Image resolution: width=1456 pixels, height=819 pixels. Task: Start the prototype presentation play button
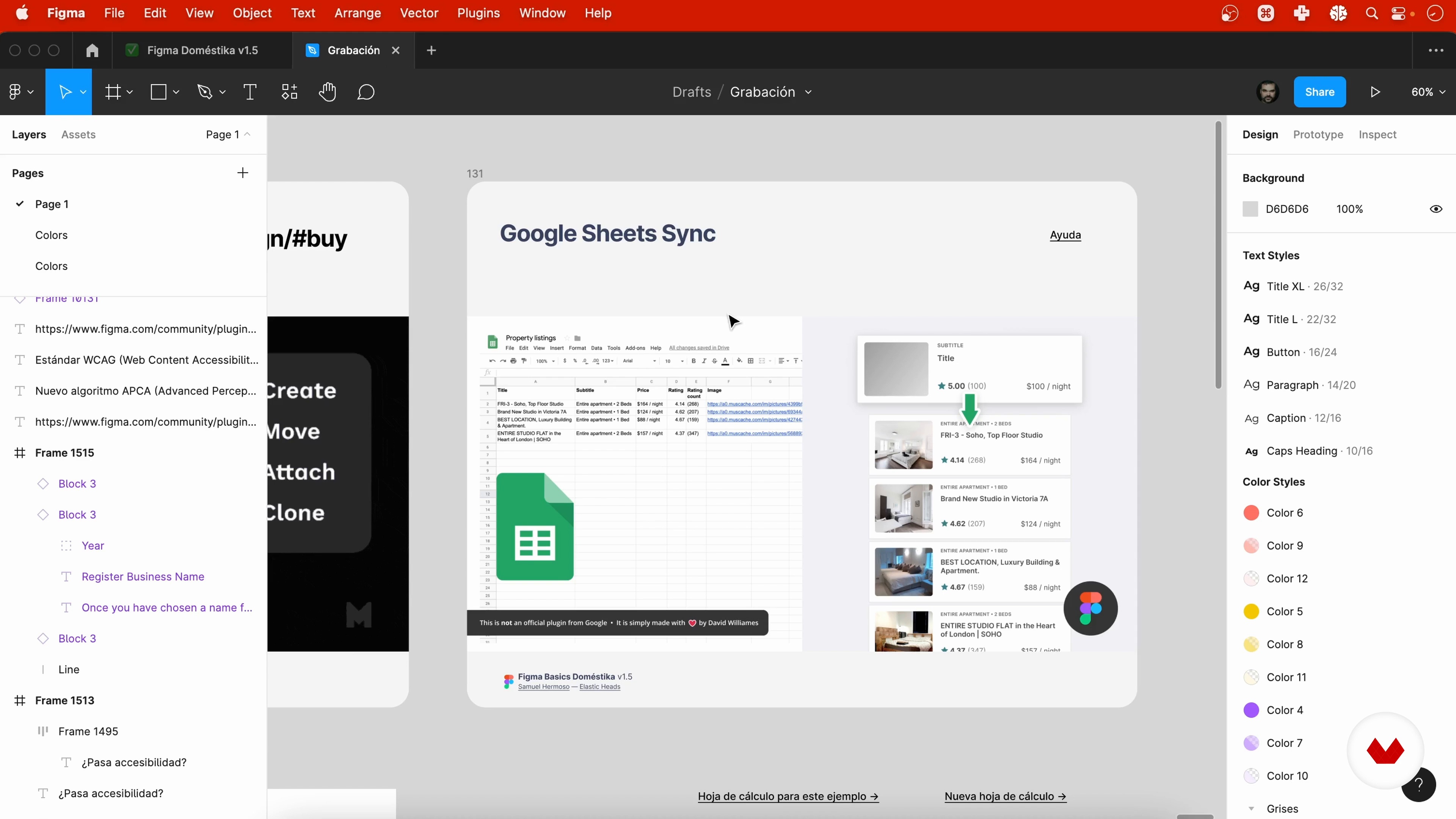tap(1375, 91)
